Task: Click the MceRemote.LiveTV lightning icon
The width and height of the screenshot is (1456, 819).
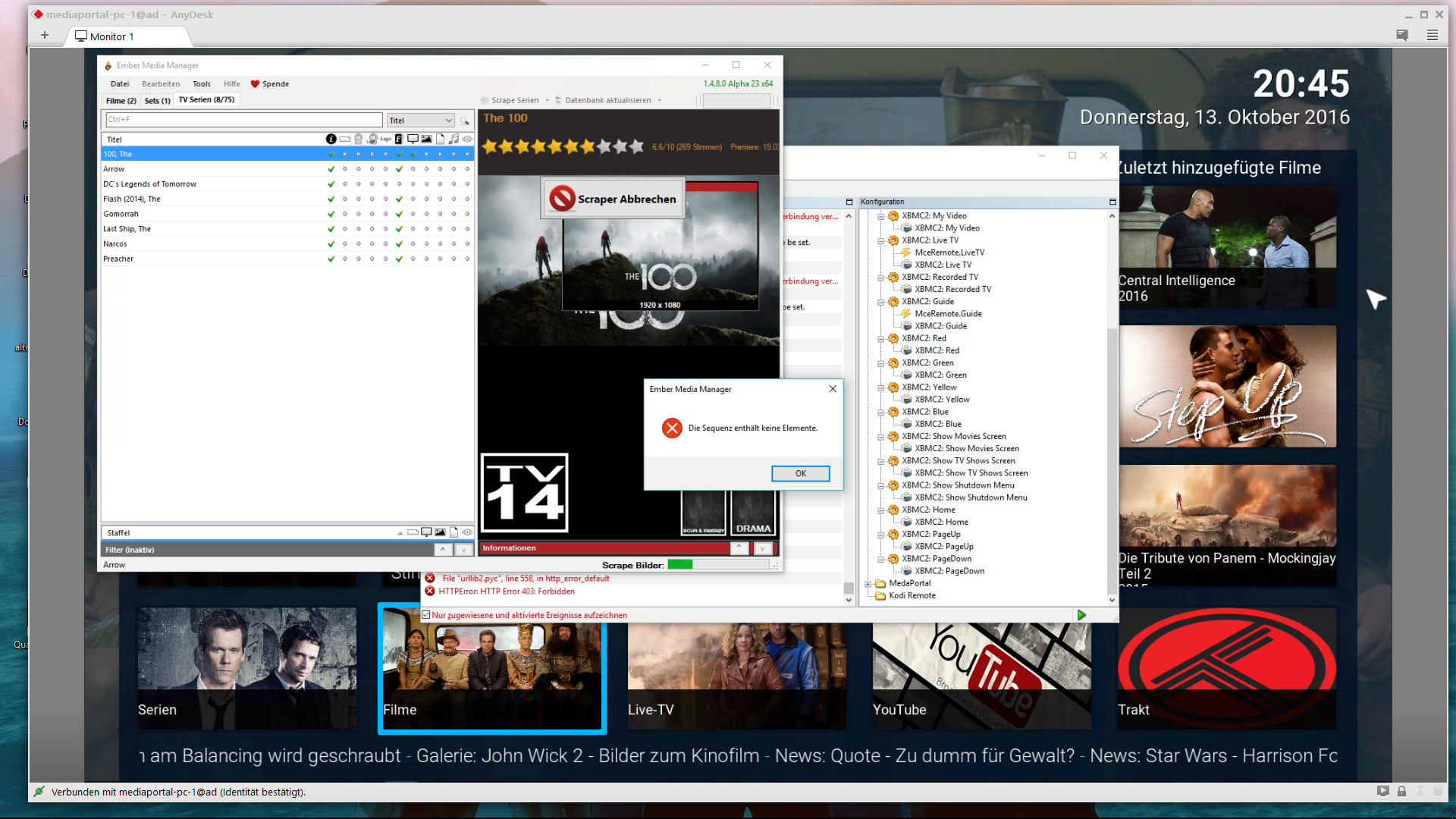Action: click(x=905, y=253)
